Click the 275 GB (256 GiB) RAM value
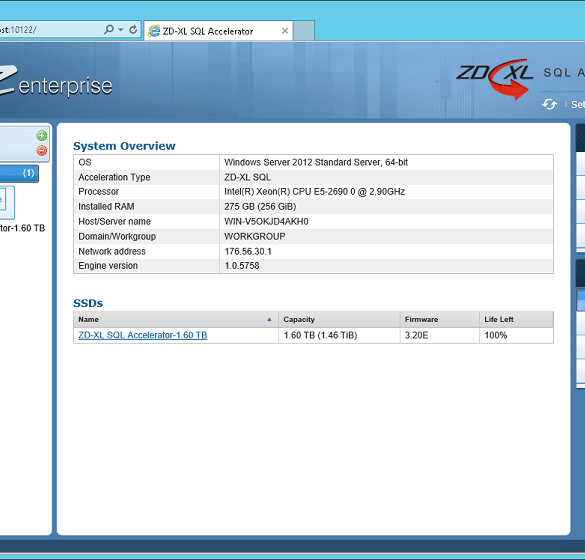 (x=260, y=207)
